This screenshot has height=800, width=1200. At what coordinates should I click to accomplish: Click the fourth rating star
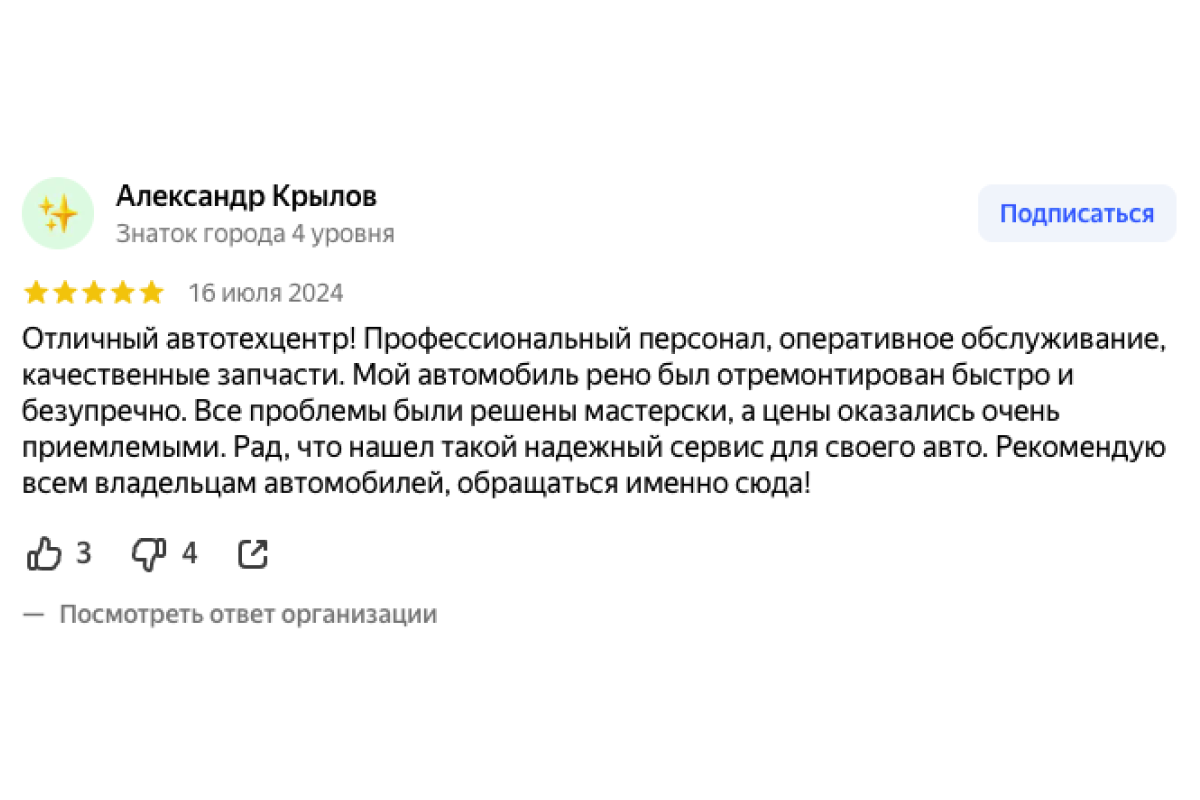(x=123, y=293)
